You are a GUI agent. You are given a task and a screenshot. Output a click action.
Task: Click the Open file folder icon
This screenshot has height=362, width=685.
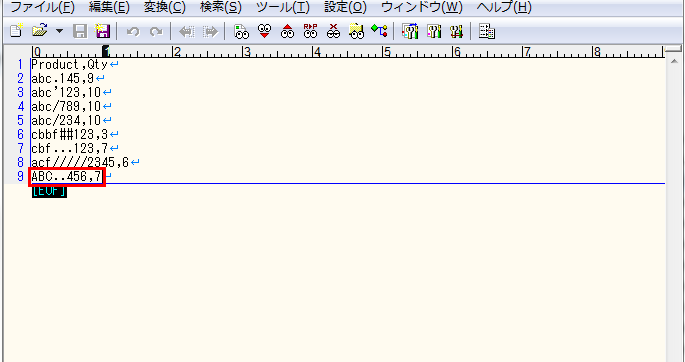(x=40, y=31)
